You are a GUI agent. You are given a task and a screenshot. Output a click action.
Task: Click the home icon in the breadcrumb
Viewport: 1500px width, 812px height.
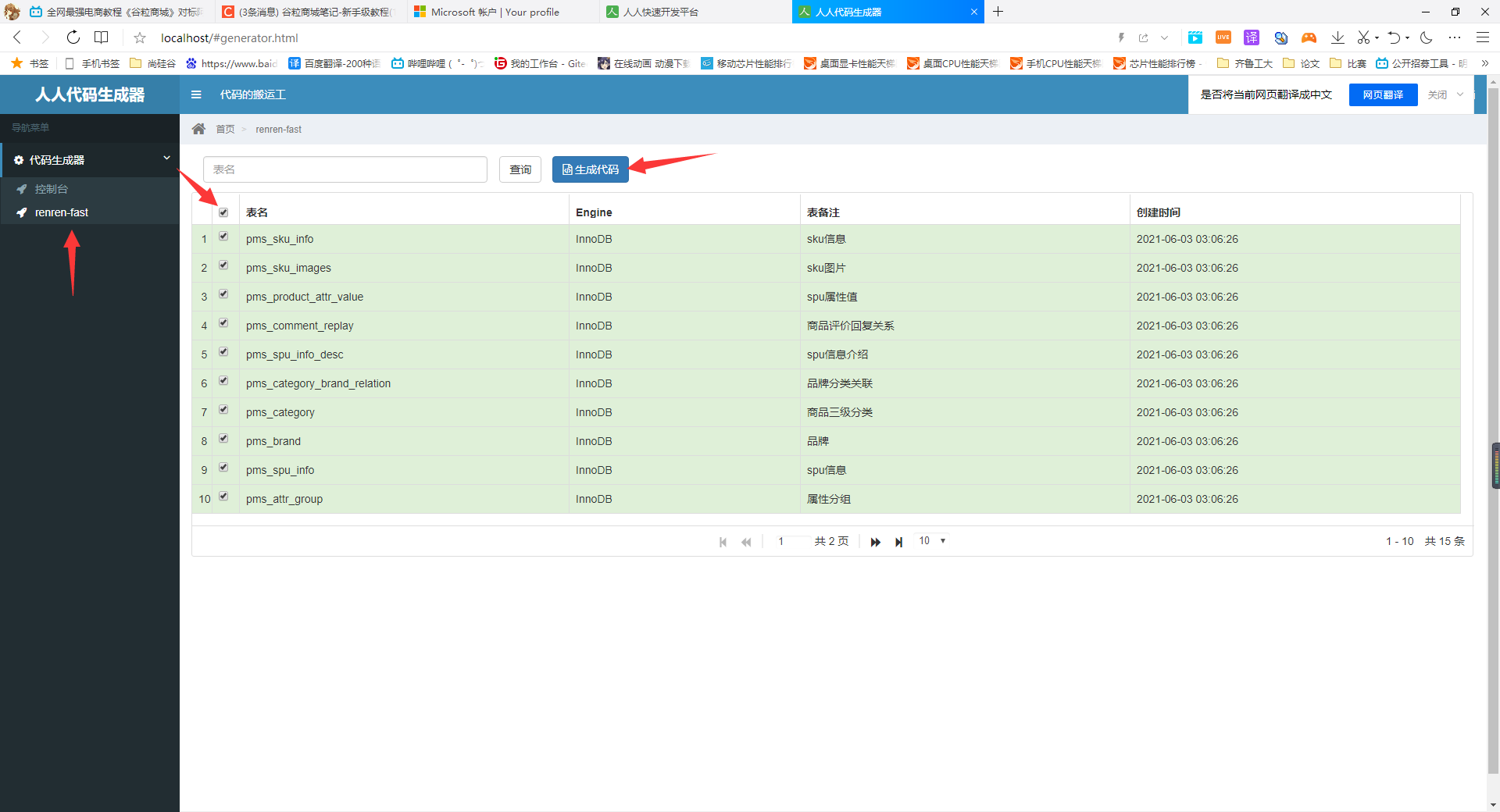[198, 129]
